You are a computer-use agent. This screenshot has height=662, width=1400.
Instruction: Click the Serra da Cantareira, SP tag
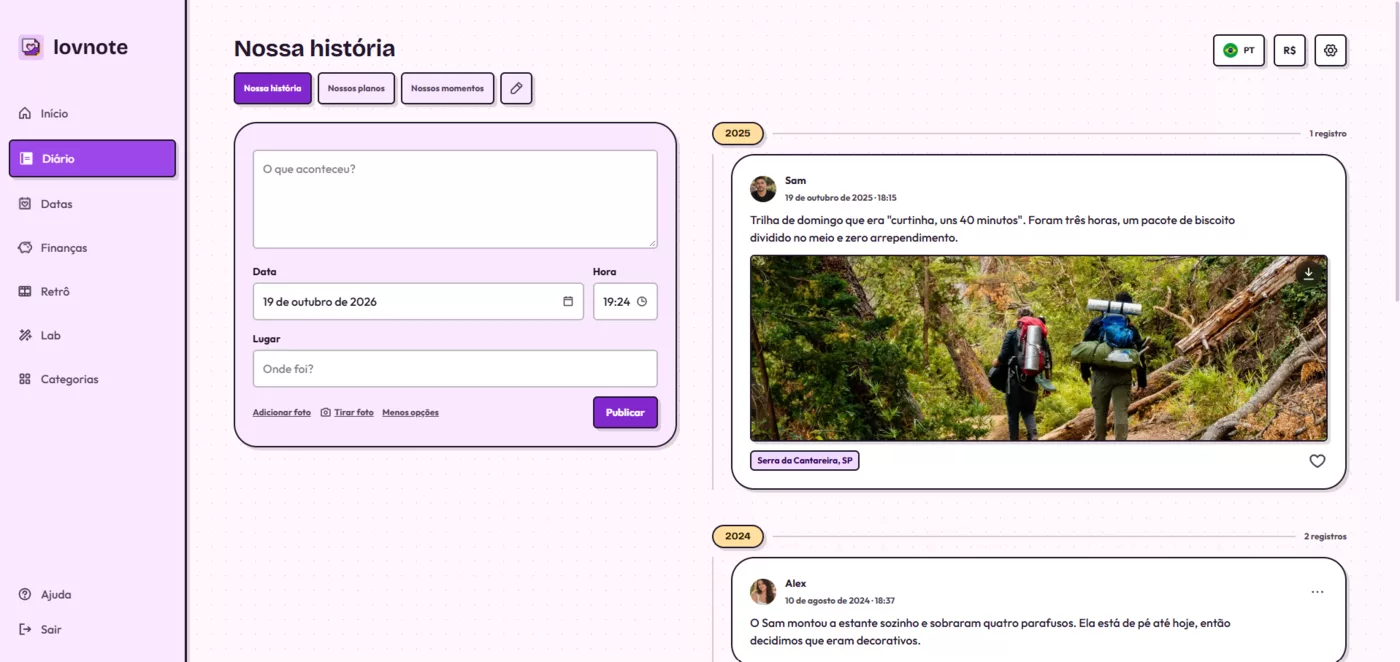click(805, 461)
